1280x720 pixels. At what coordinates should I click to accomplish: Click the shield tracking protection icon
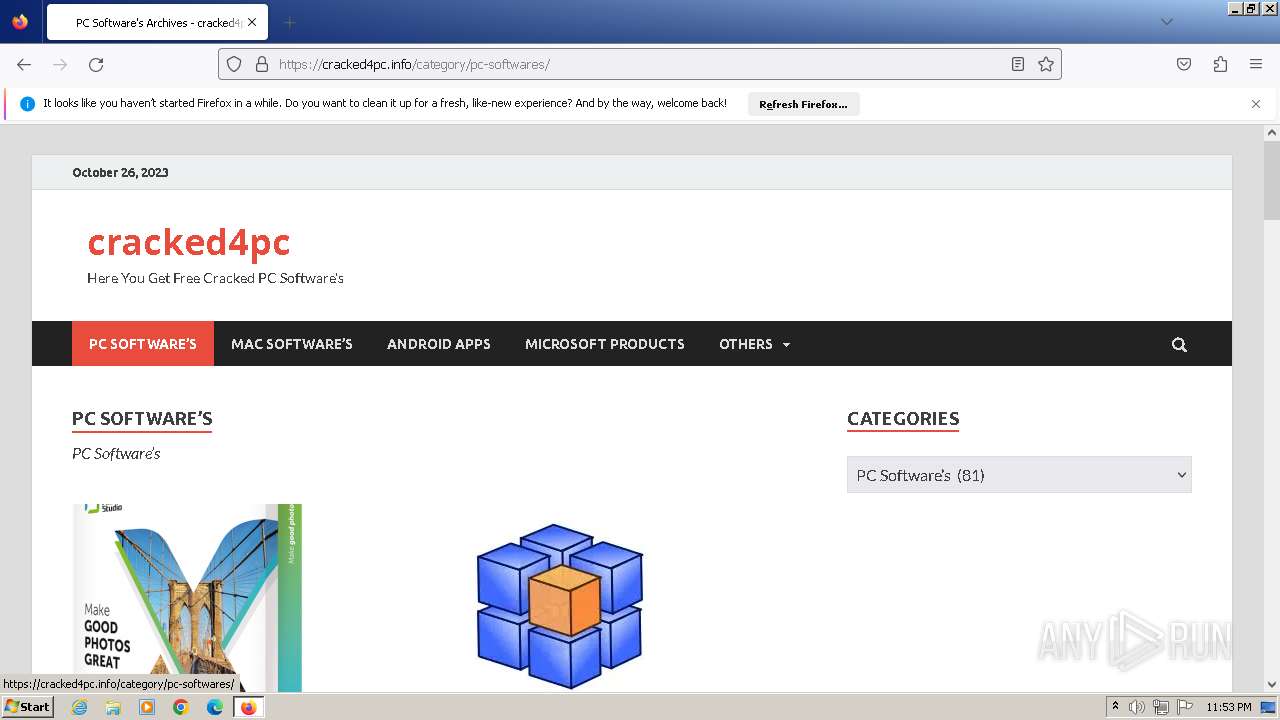pyautogui.click(x=234, y=64)
